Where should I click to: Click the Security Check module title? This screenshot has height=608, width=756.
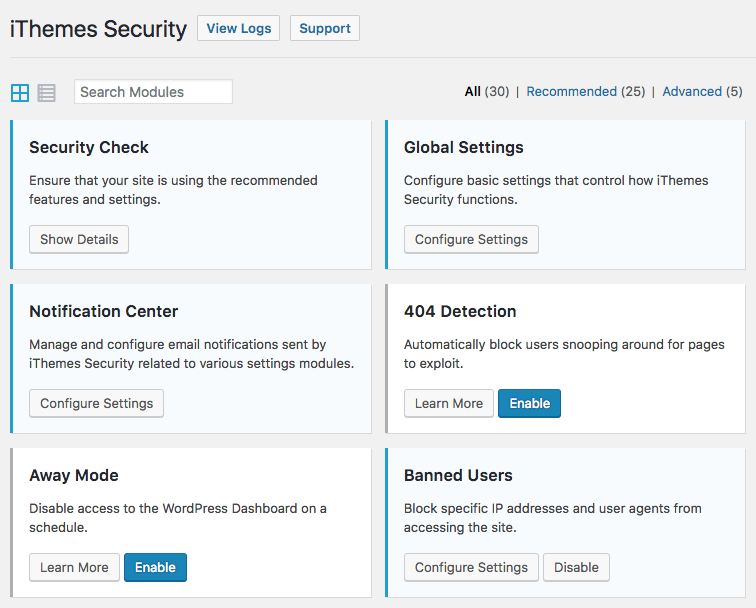pos(89,147)
